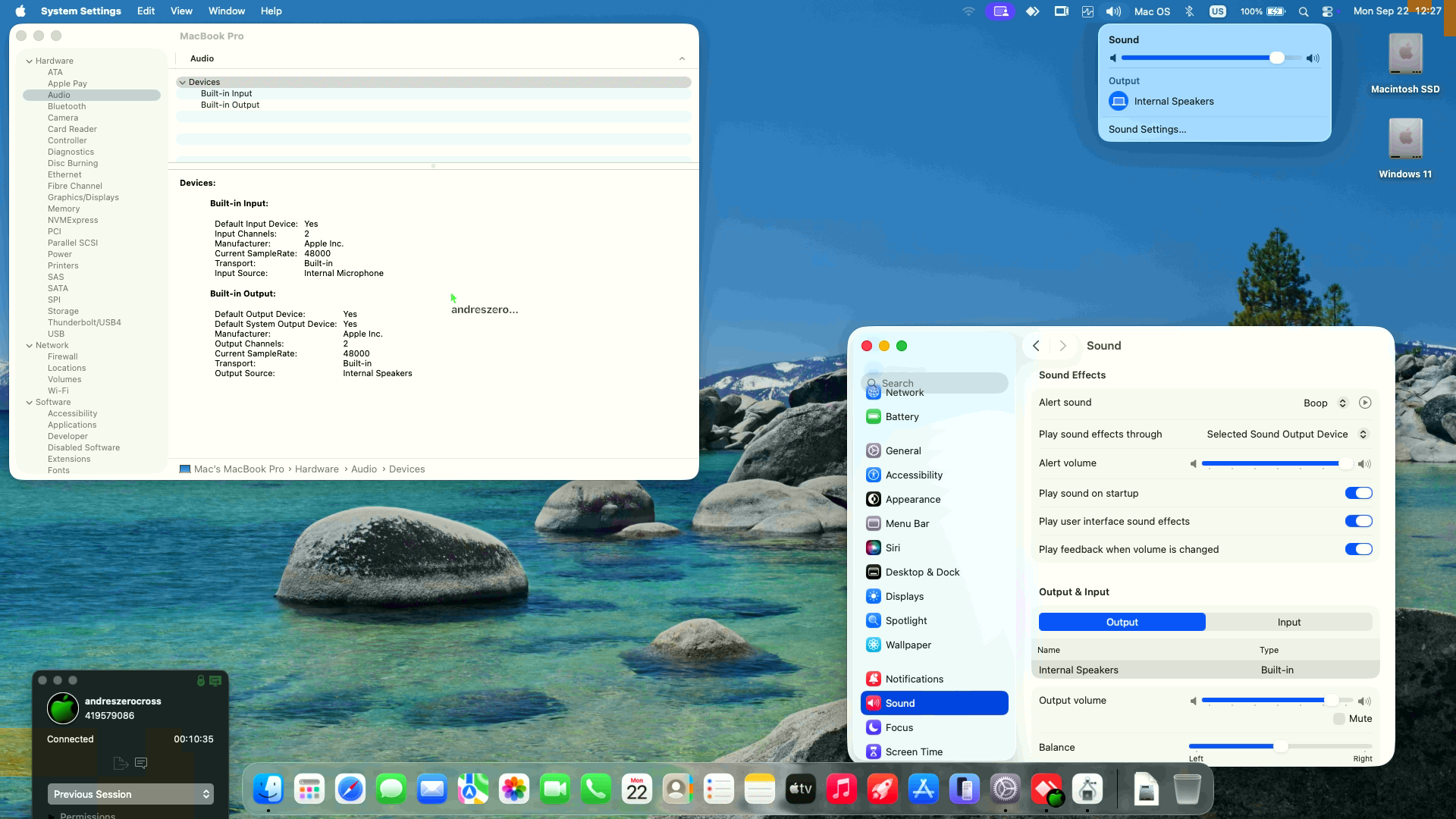
Task: Open Finder from the Dock
Action: pos(268,789)
